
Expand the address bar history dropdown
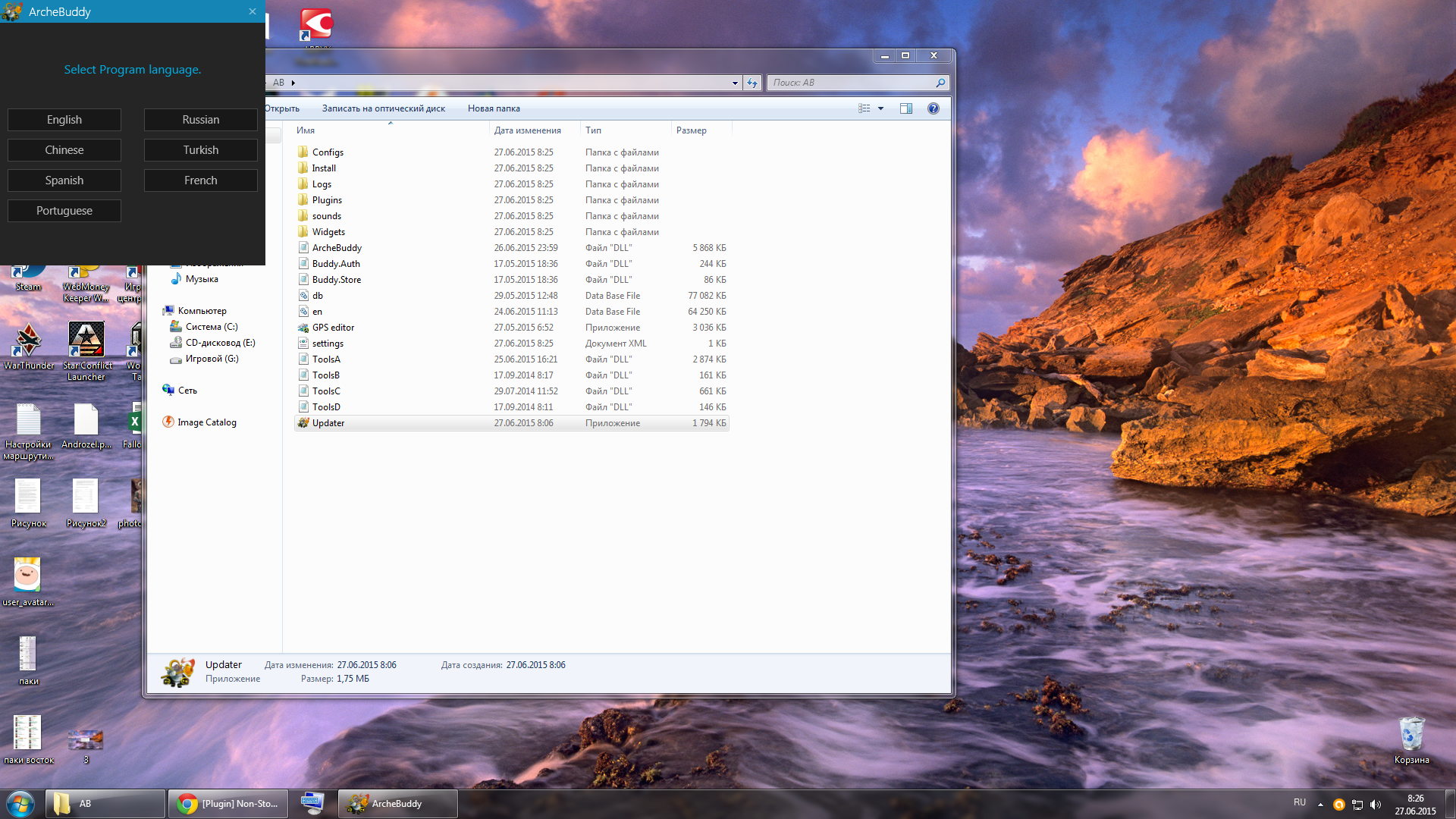pos(735,83)
